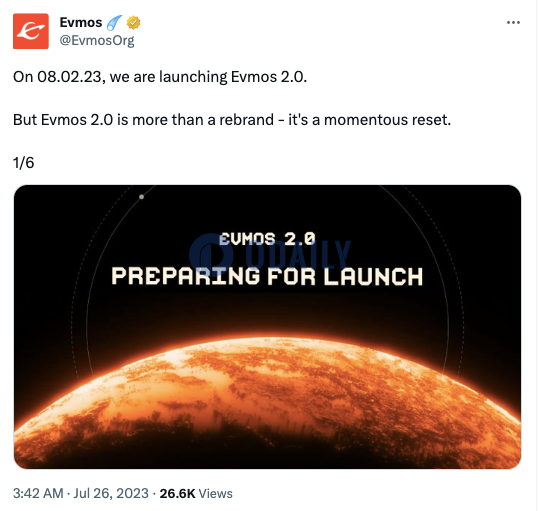Image resolution: width=540 pixels, height=511 pixels.
Task: Click the gold verified badge next to Evmos
Action: pos(133,23)
